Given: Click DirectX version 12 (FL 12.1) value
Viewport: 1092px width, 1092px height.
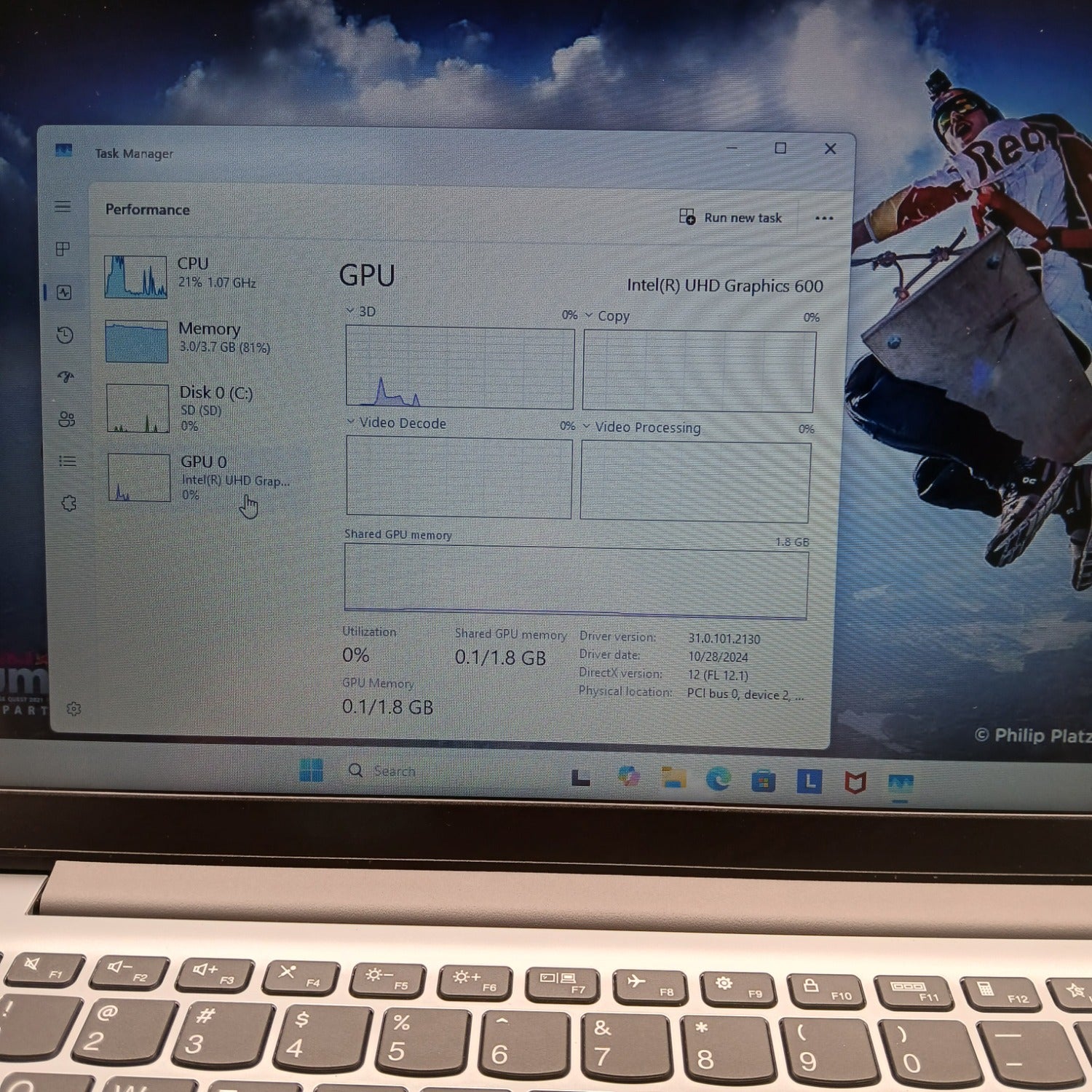Looking at the screenshot, I should [x=718, y=675].
